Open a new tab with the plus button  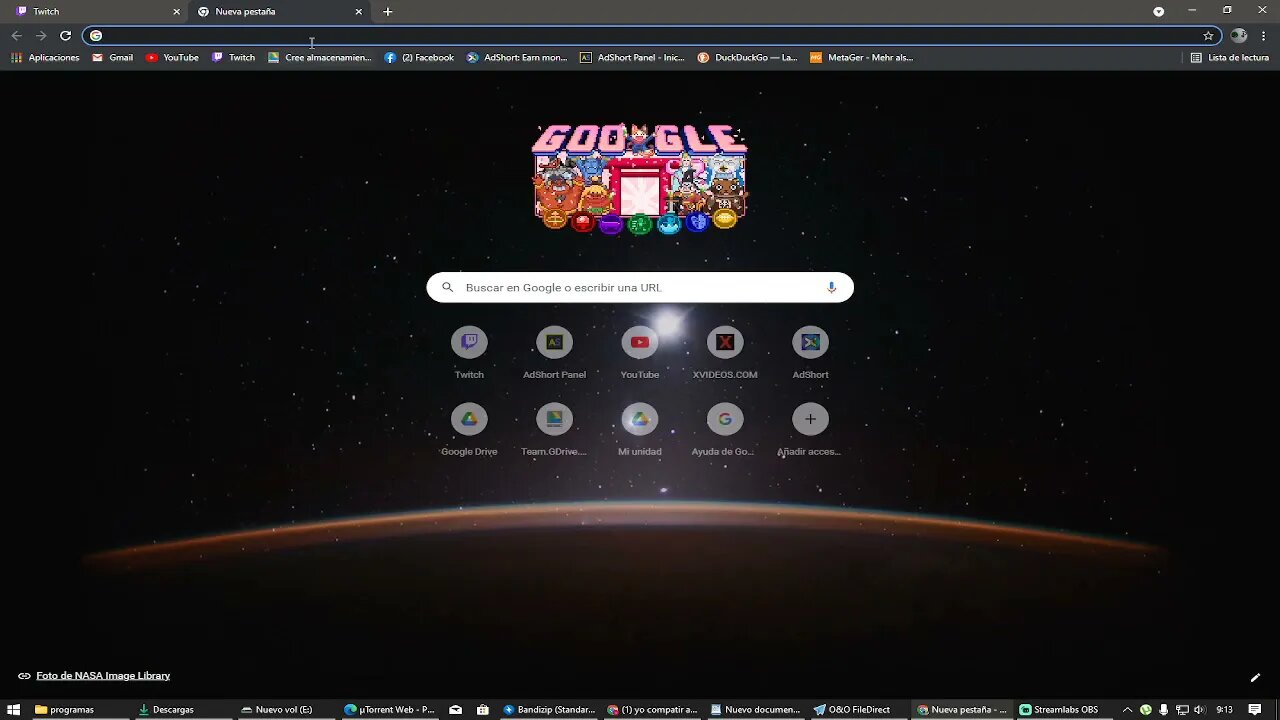(388, 12)
